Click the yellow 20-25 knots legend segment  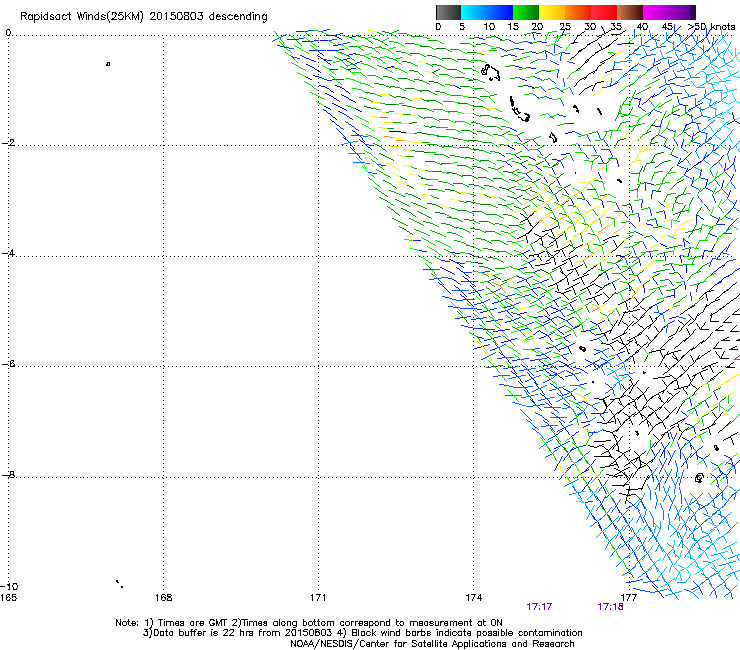click(x=552, y=12)
